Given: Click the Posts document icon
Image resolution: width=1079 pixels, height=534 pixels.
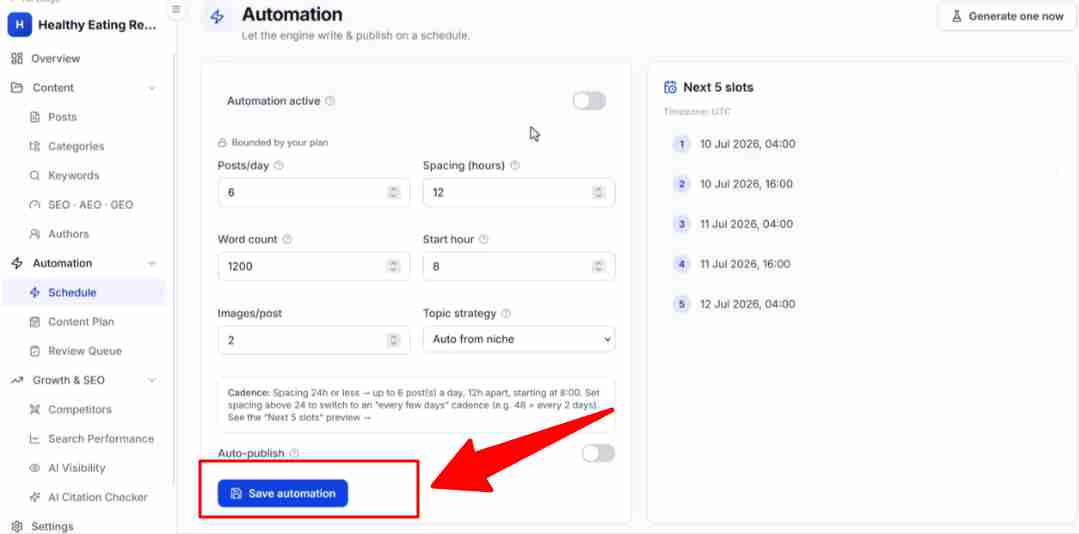Looking at the screenshot, I should click(35, 117).
